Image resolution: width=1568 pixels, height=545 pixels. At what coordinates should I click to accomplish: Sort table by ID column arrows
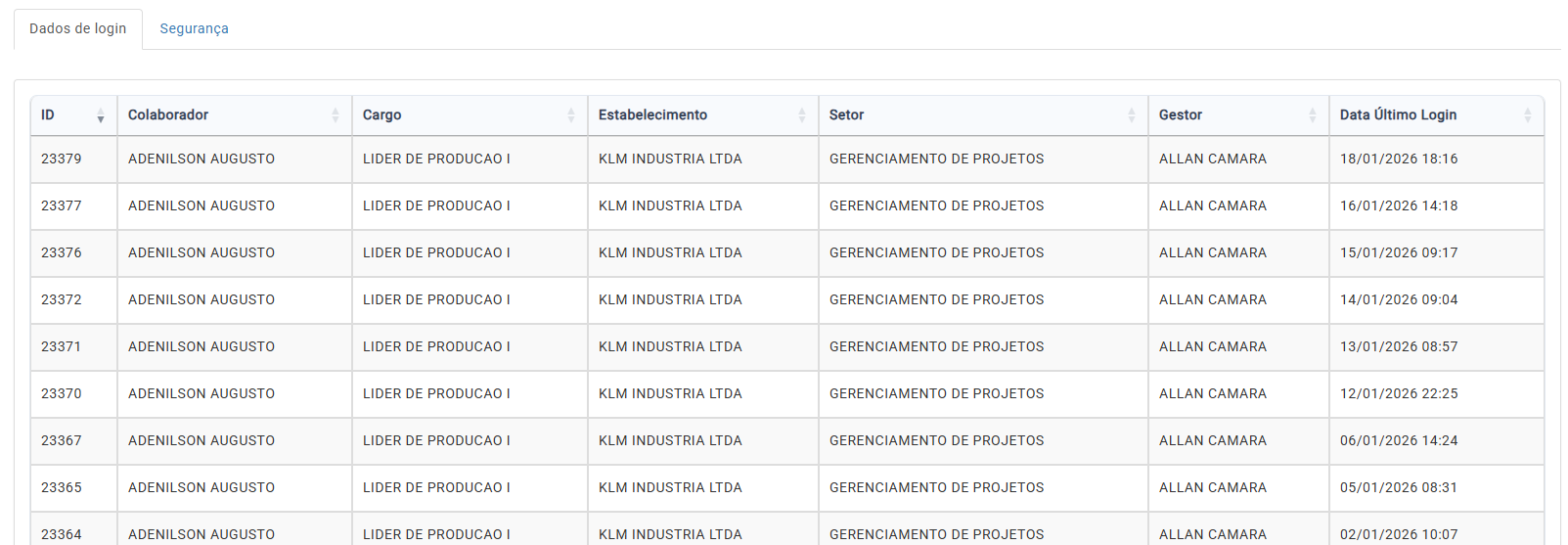[x=101, y=115]
